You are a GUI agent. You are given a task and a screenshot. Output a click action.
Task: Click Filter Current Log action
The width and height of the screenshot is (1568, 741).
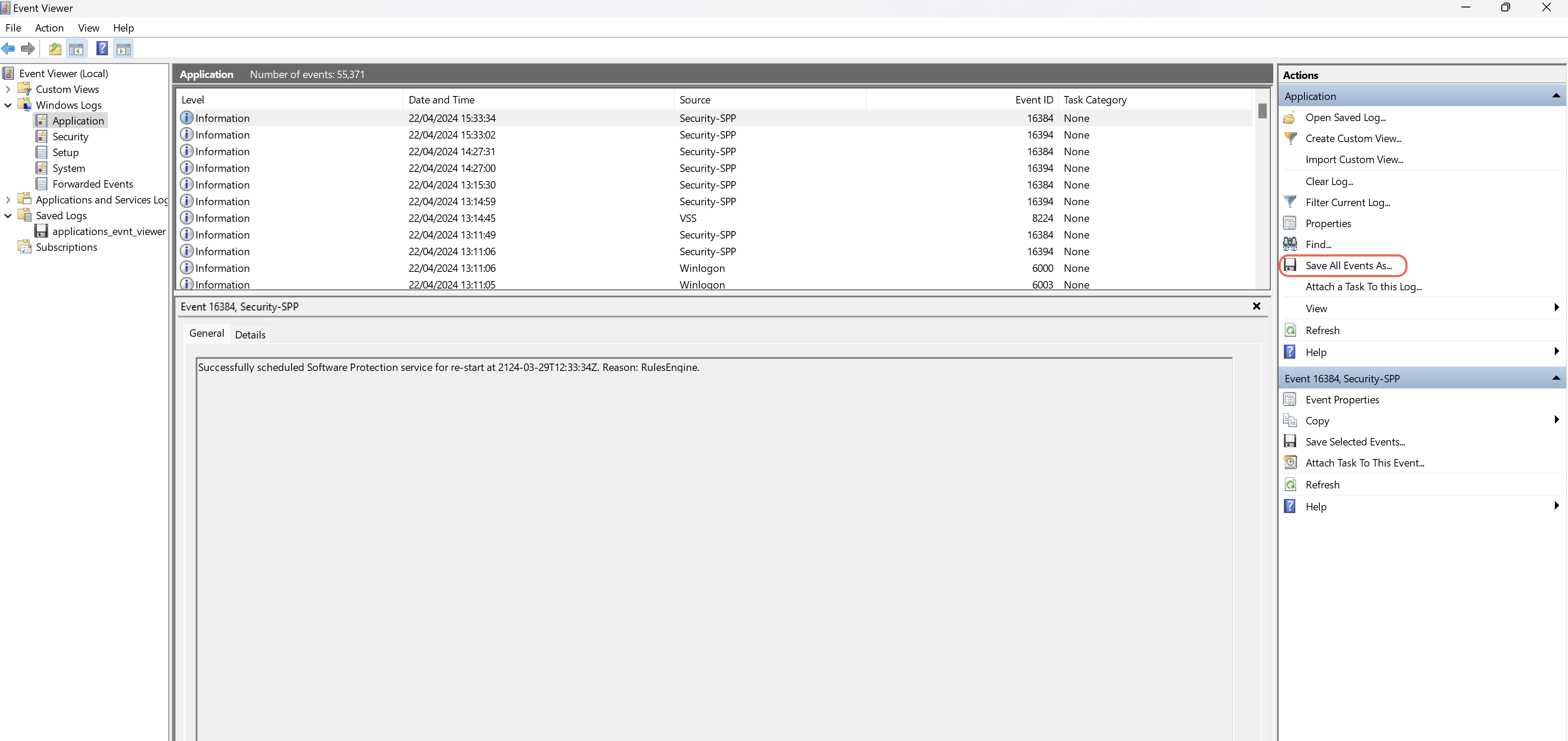[1347, 202]
